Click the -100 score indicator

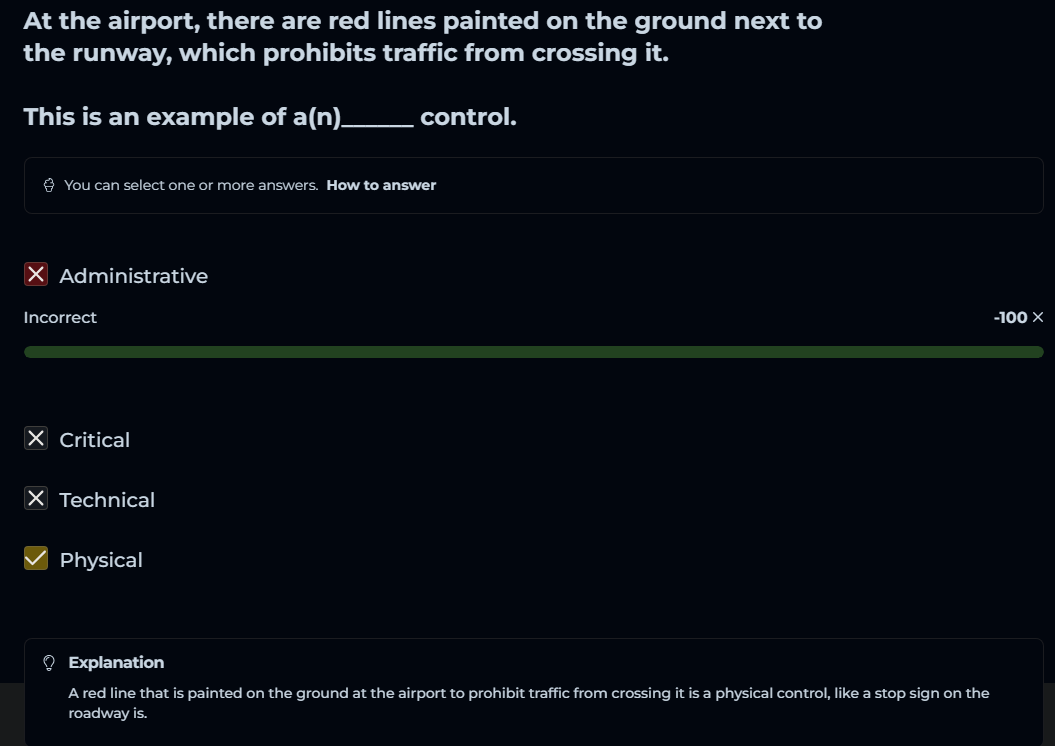1010,317
